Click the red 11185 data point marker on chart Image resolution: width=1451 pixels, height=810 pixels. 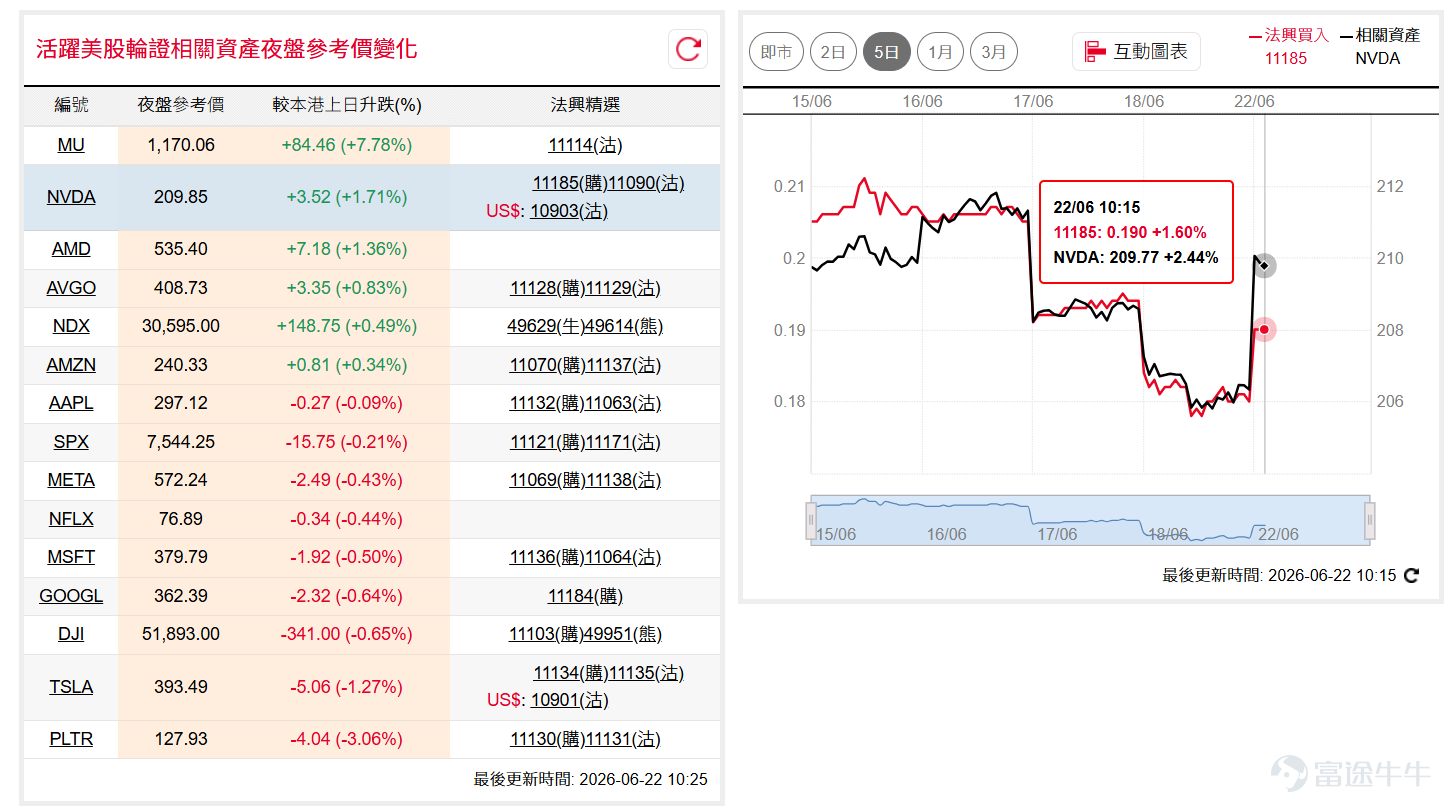1265,329
